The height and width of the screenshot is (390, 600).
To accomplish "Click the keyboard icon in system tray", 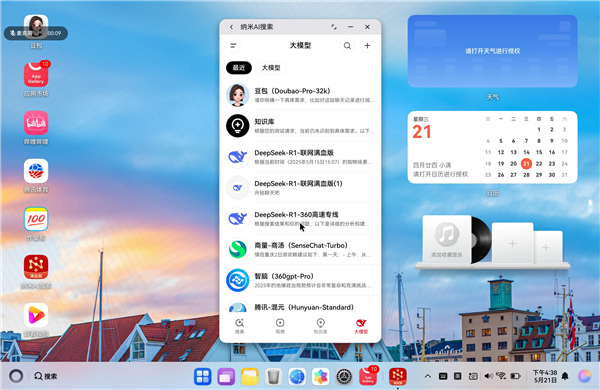I will (x=443, y=376).
